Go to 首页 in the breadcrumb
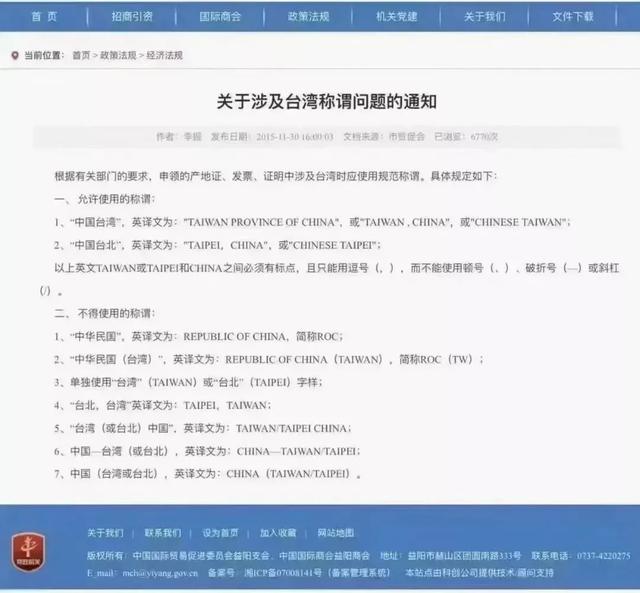Image resolution: width=640 pixels, height=593 pixels. click(x=81, y=55)
